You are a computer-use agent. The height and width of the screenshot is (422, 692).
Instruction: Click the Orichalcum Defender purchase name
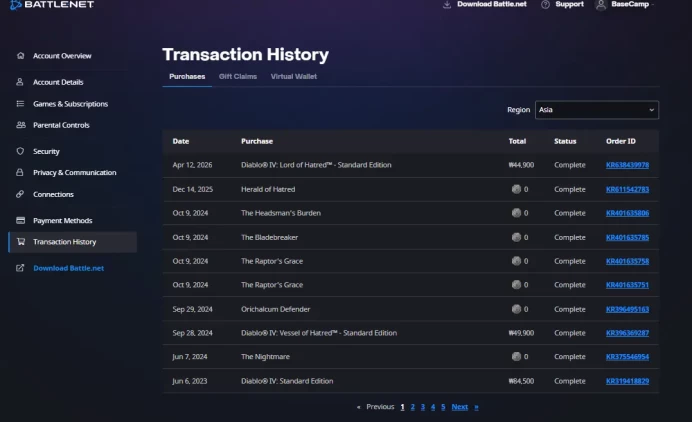coord(275,309)
